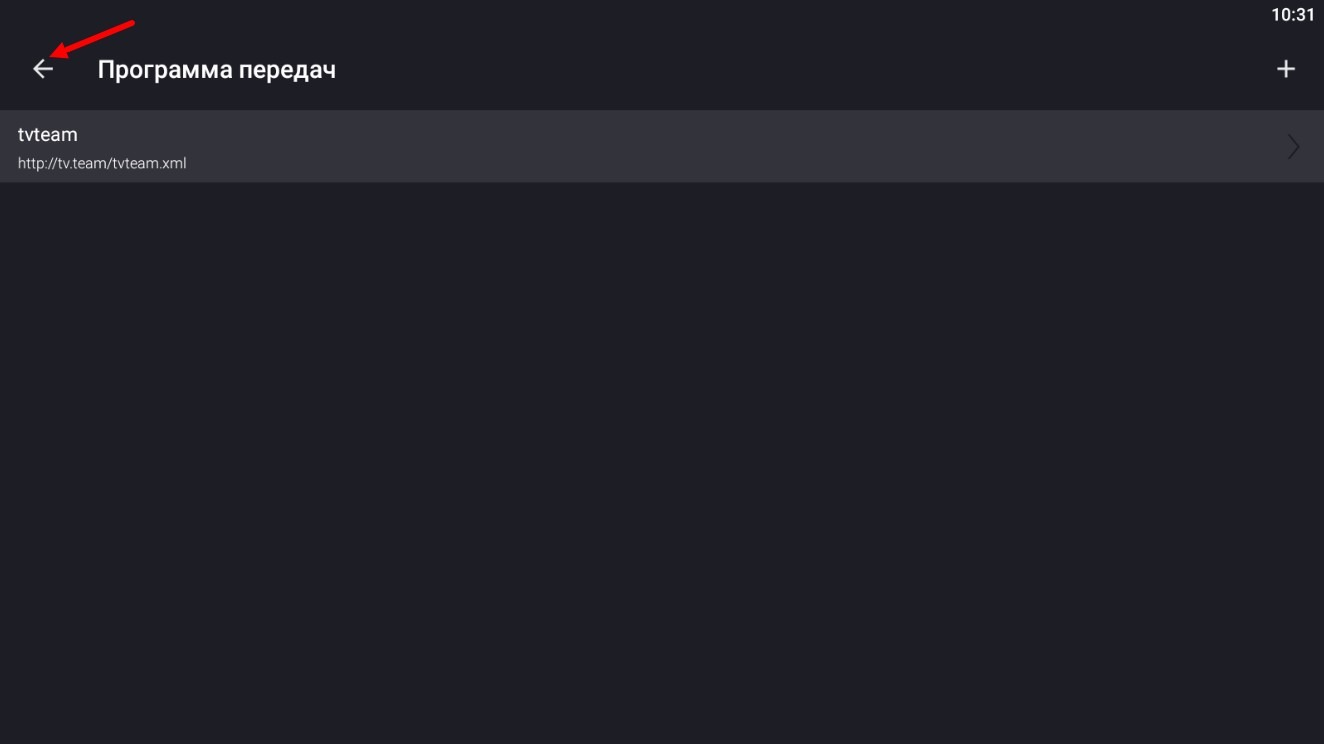This screenshot has height=744, width=1324.
Task: Click the clock showing 10:31
Action: pos(1293,14)
